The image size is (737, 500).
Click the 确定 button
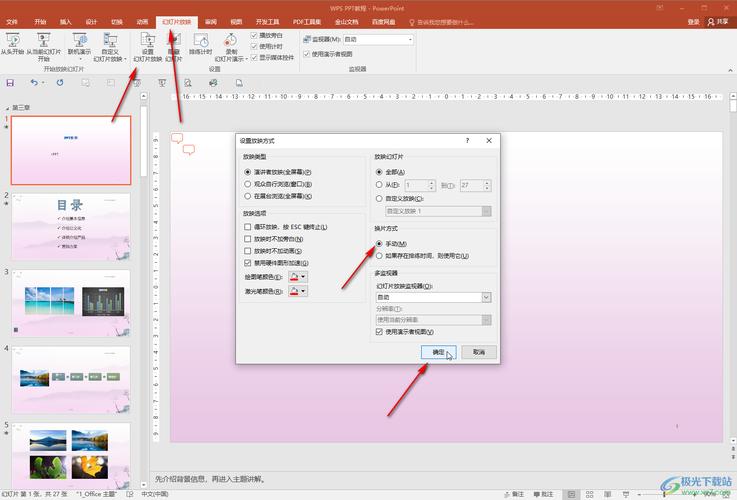[x=438, y=352]
